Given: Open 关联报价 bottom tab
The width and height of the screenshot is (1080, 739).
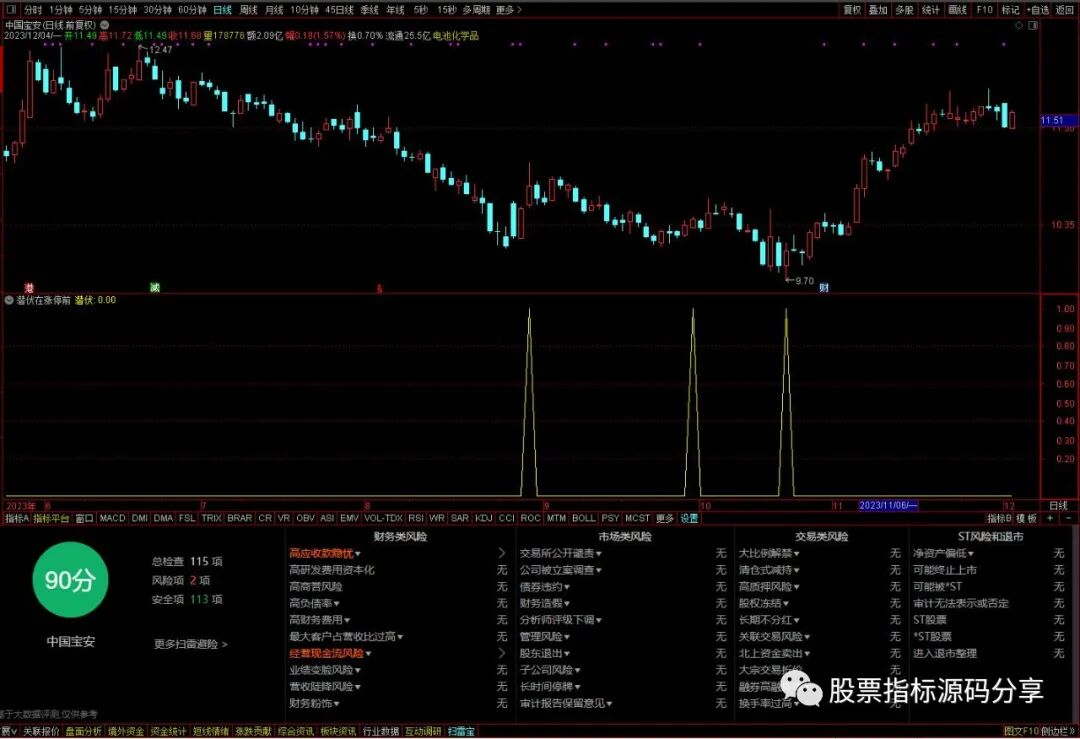Looking at the screenshot, I should tap(41, 731).
